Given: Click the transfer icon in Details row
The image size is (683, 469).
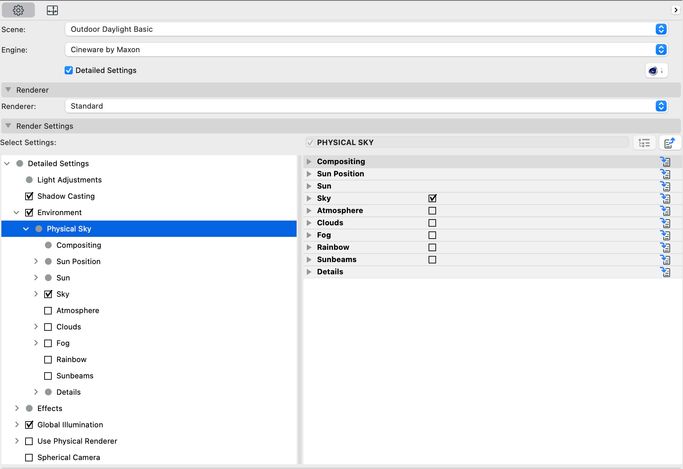Looking at the screenshot, I should 665,272.
